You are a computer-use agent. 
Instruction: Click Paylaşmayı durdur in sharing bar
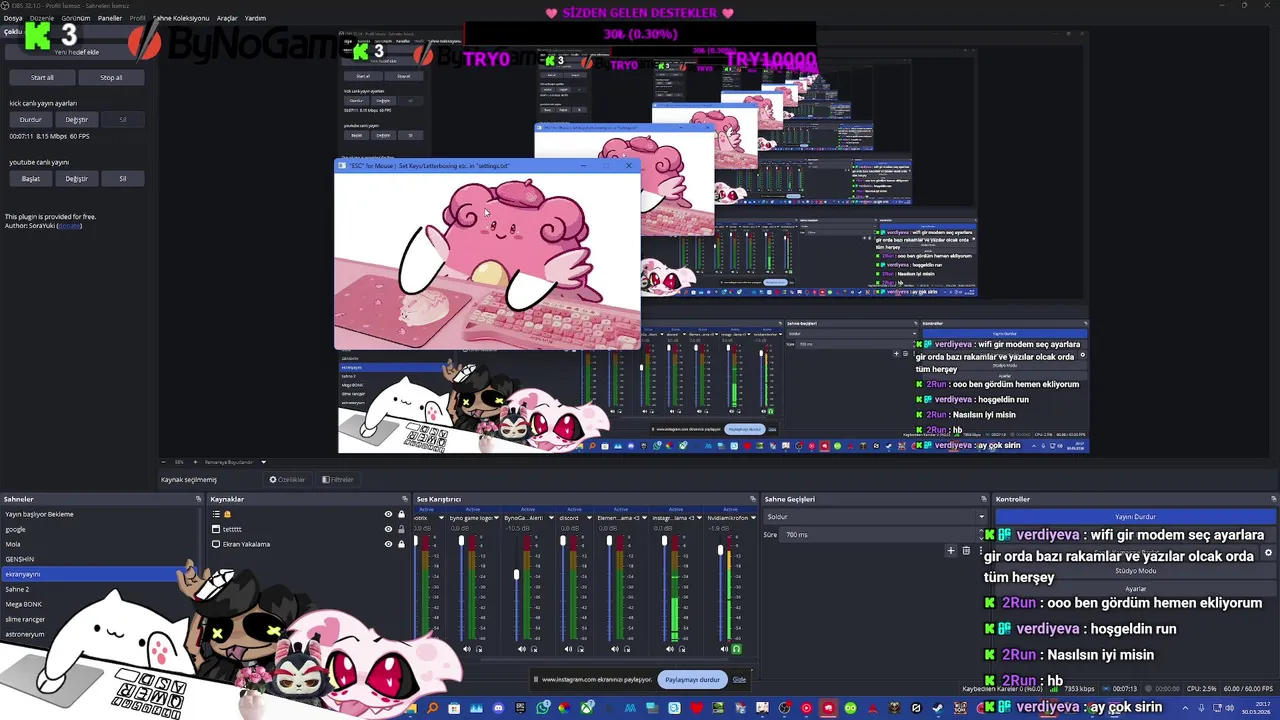pyautogui.click(x=692, y=680)
